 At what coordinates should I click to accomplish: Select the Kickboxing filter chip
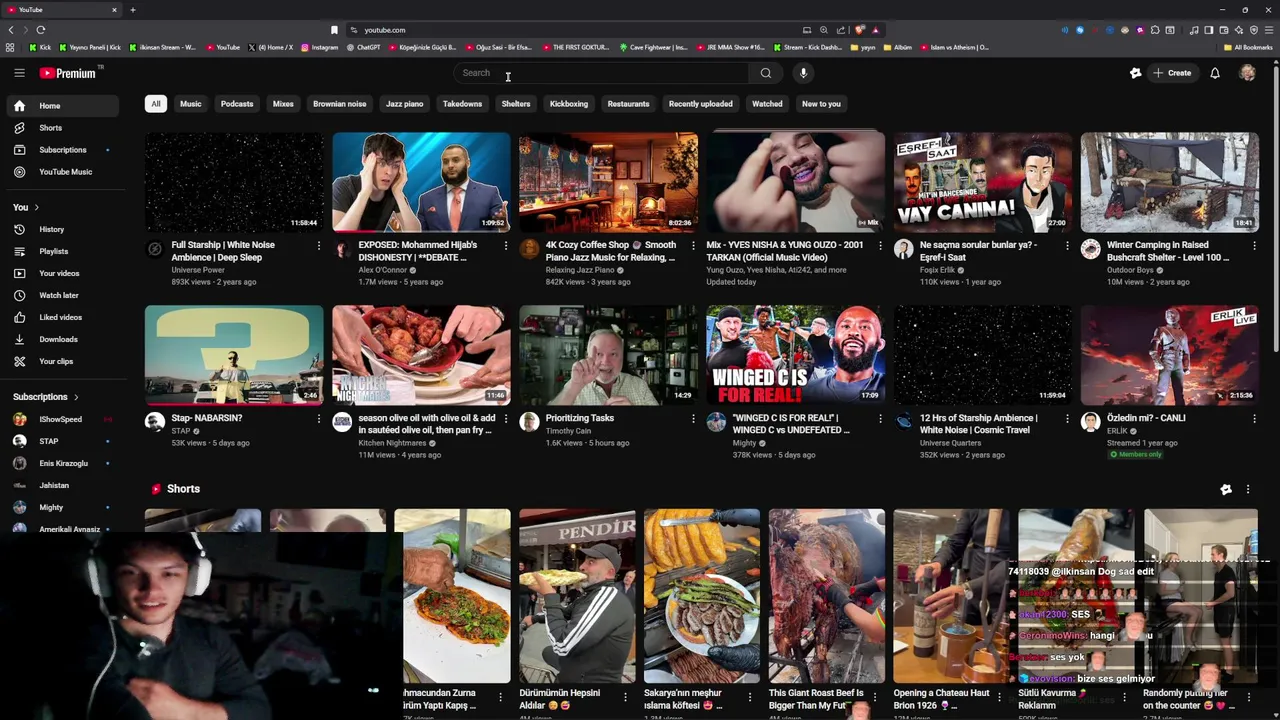coord(569,104)
